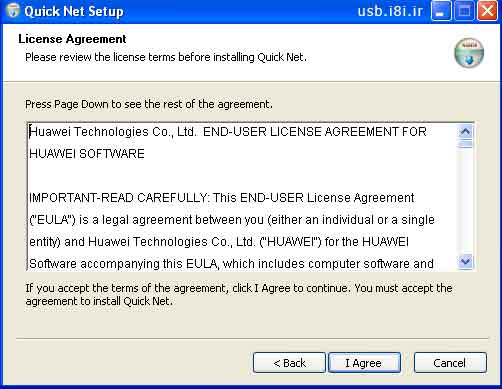Viewport: 502px width, 389px height.
Task: Click the usb.i8i.ir text in title bar
Action: [390, 11]
